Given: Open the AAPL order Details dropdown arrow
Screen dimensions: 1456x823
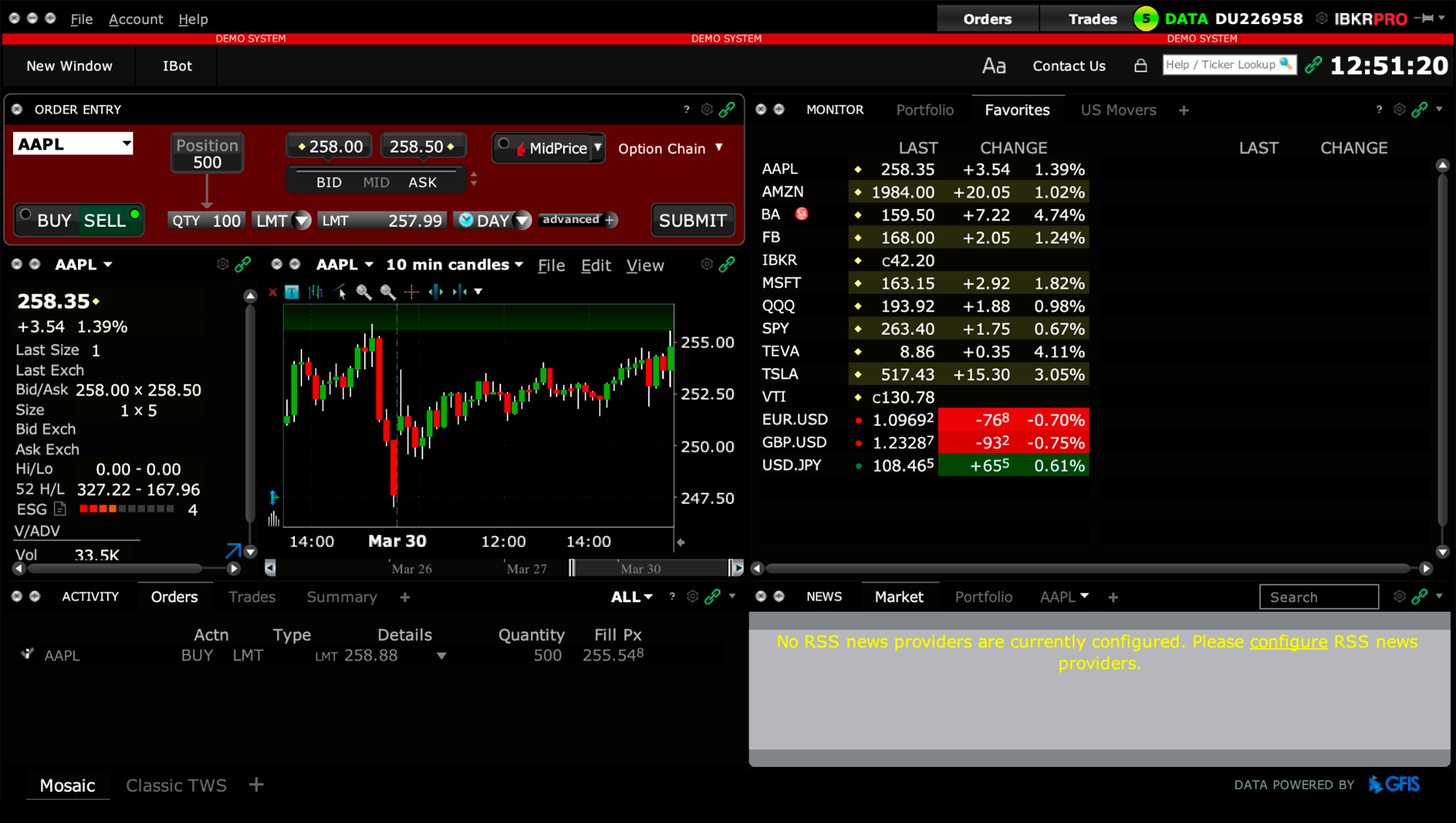Looking at the screenshot, I should 441,655.
